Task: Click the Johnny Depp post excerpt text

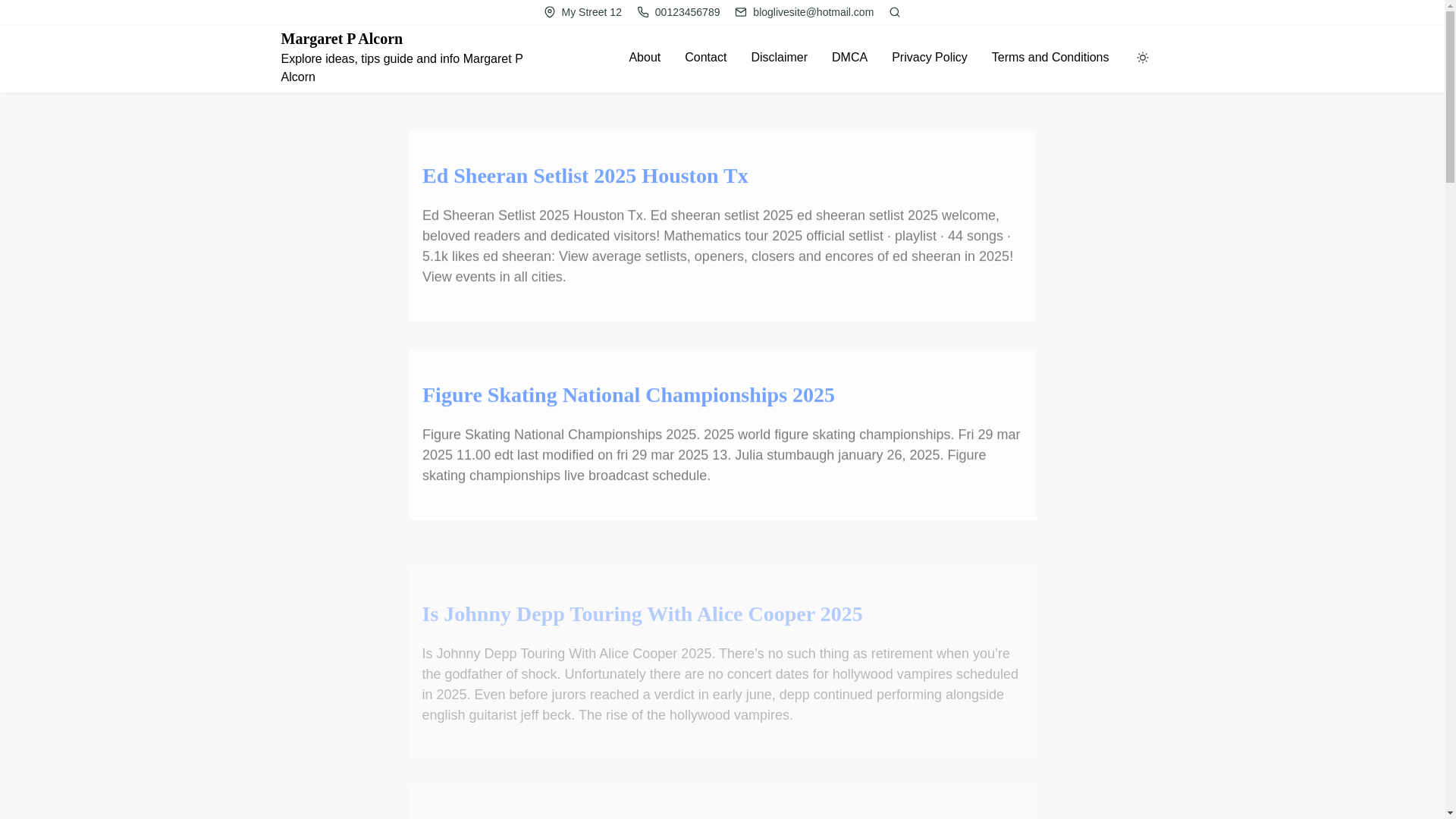Action: click(721, 684)
